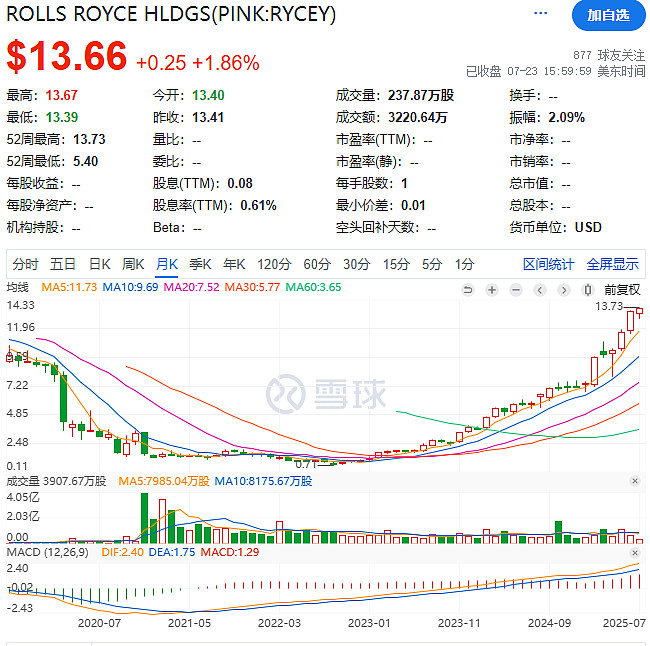Reset chart view with the undo arrow icon
Screen dimensions: 650x646
468,290
